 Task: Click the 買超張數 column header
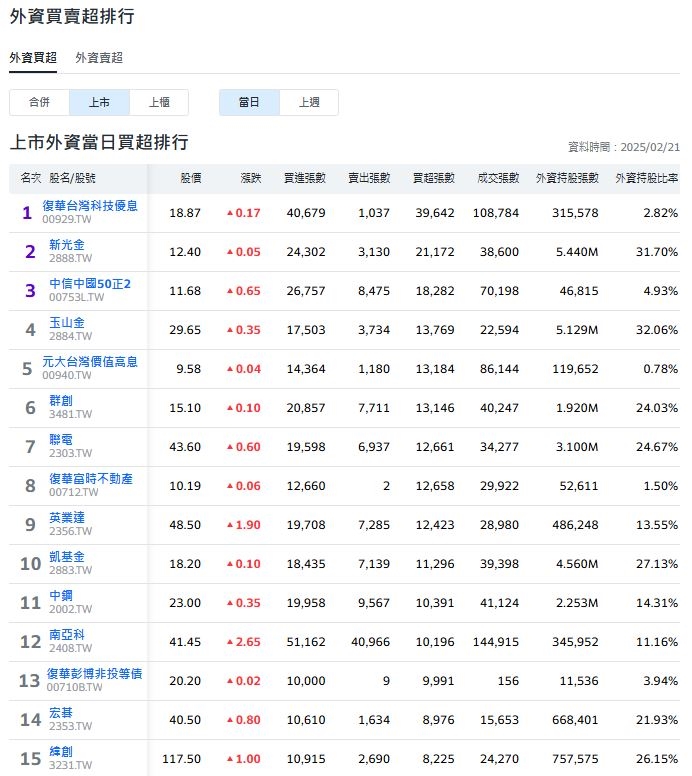tap(434, 178)
